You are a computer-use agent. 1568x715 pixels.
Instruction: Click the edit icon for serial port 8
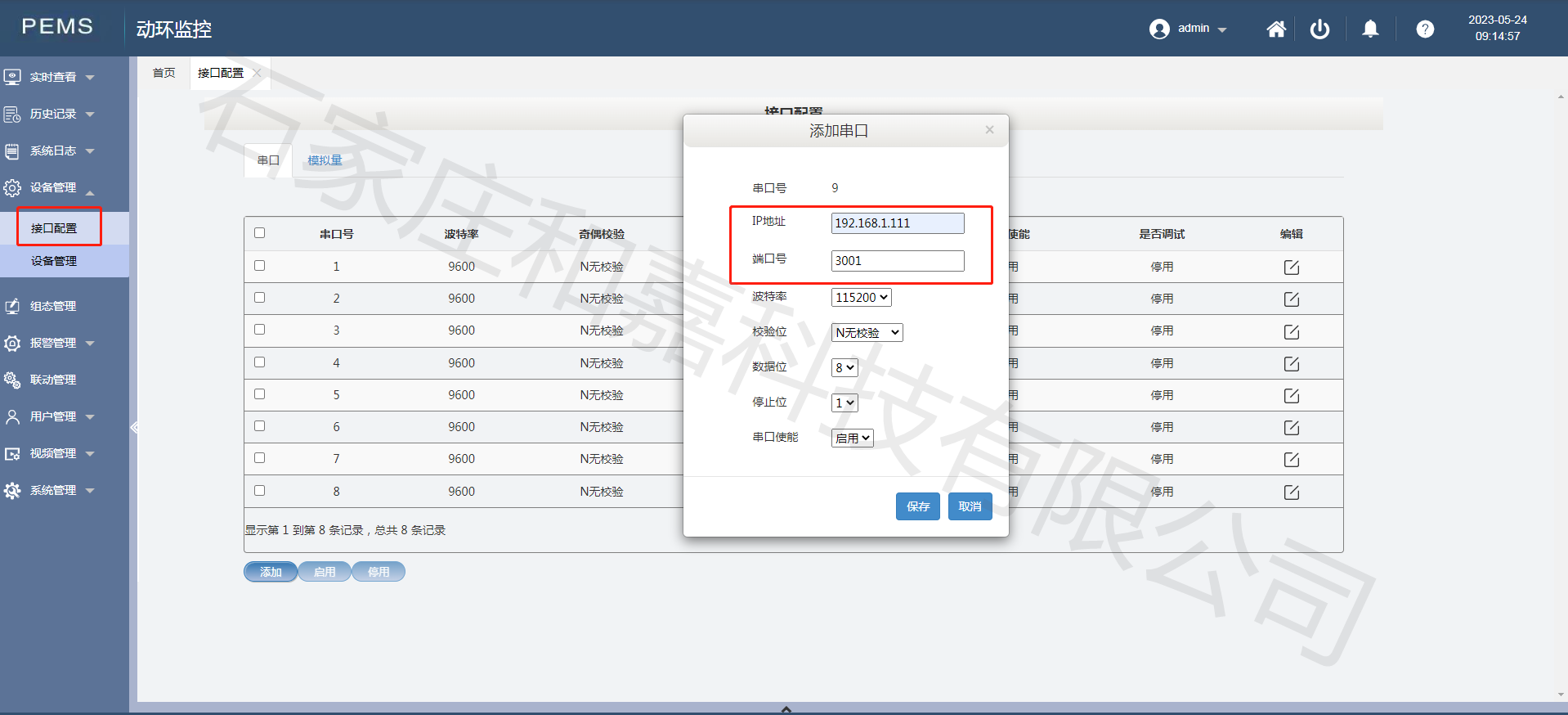tap(1291, 492)
